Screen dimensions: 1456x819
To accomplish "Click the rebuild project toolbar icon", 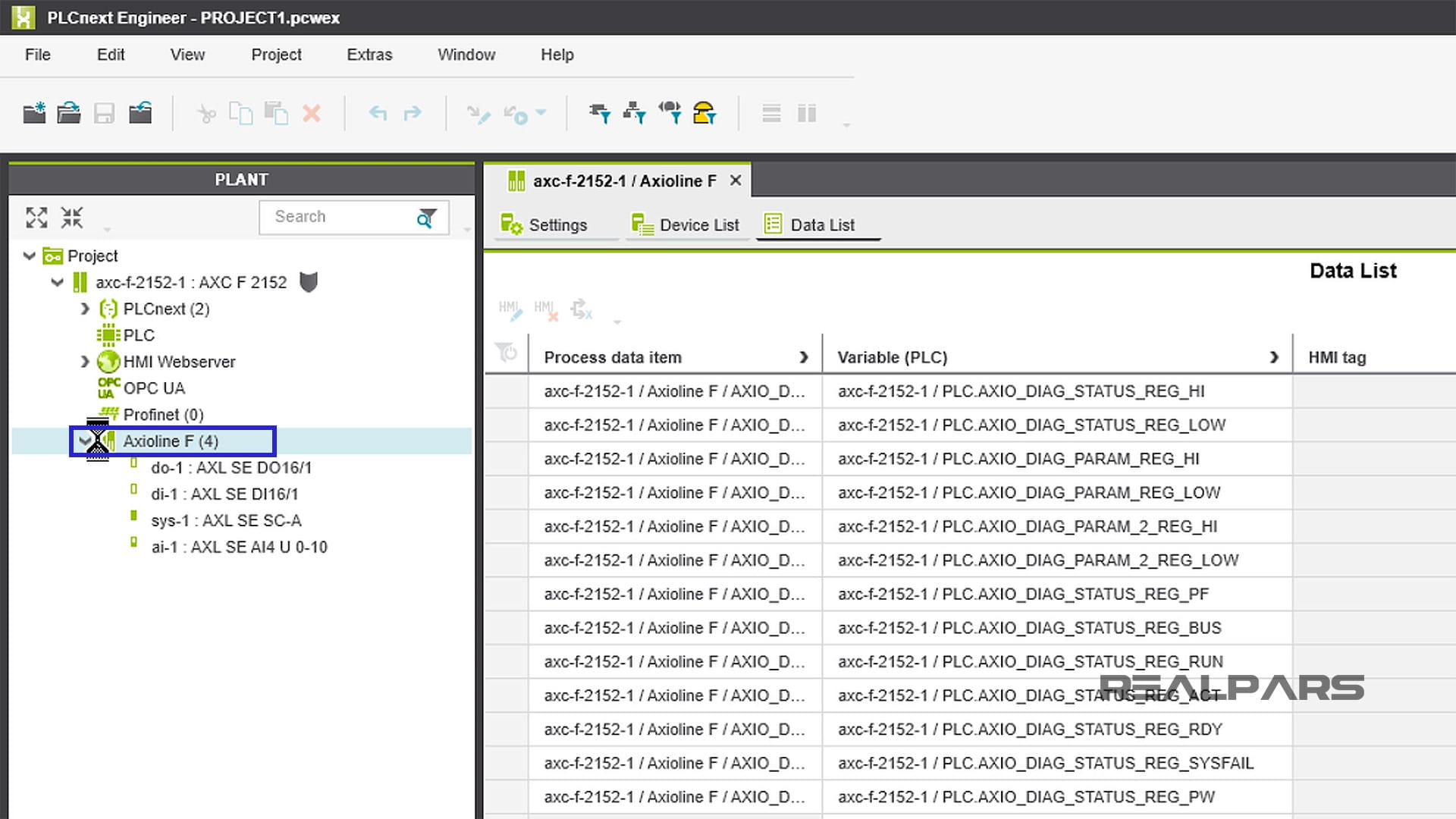I will (x=516, y=115).
